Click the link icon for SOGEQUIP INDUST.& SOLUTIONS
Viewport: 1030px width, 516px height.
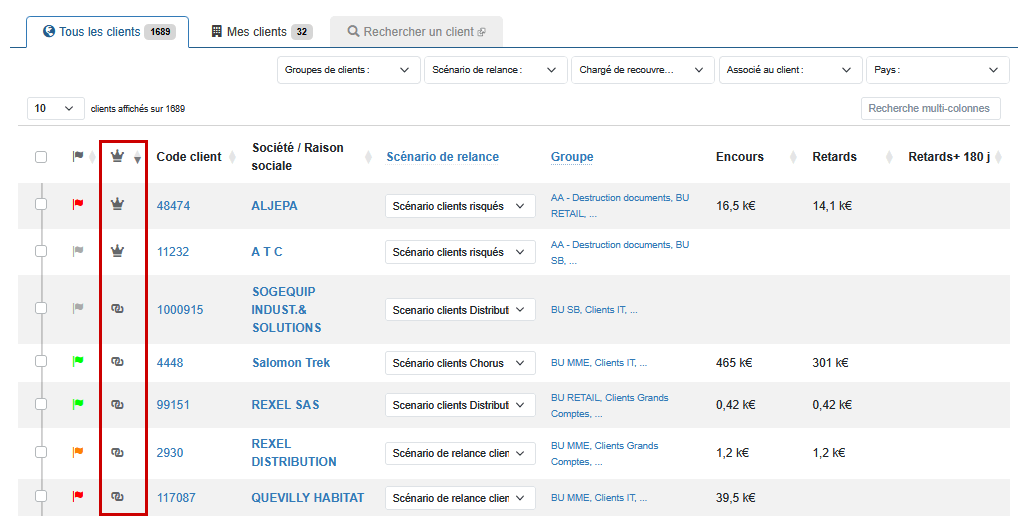(118, 309)
